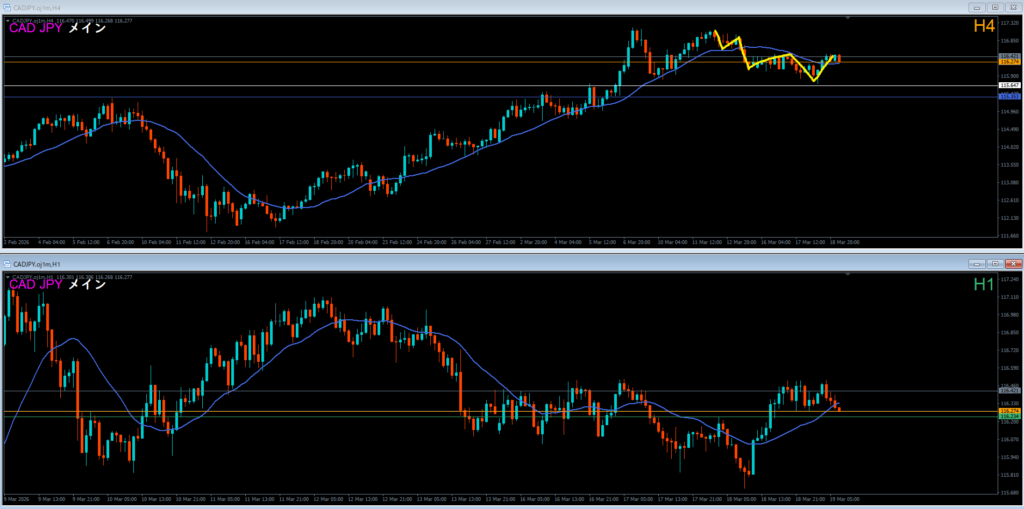Click 117.240 on the H1 price scale

(1010, 279)
